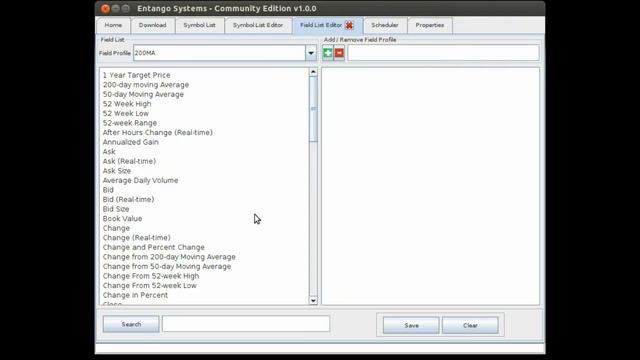Select 'Change (Real-time)' field

point(137,238)
